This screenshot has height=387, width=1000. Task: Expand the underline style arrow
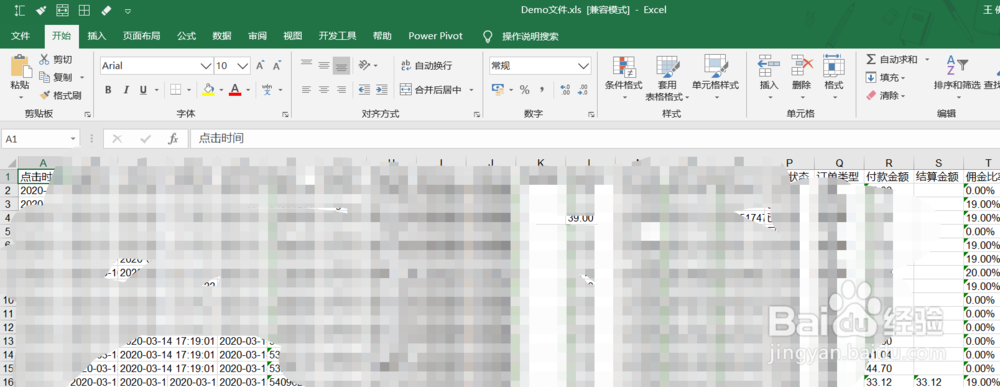click(156, 90)
